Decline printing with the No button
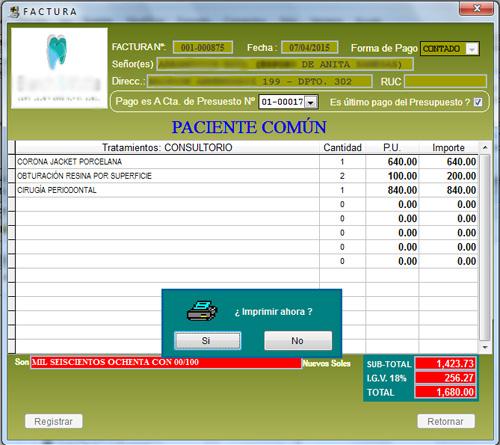The image size is (500, 445). point(298,340)
